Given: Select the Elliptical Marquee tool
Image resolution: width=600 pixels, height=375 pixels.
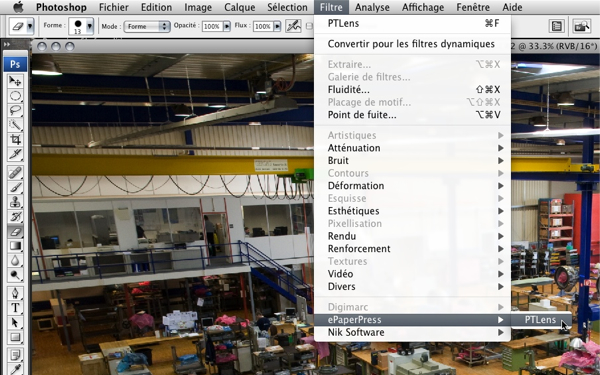Looking at the screenshot, I should pos(15,95).
